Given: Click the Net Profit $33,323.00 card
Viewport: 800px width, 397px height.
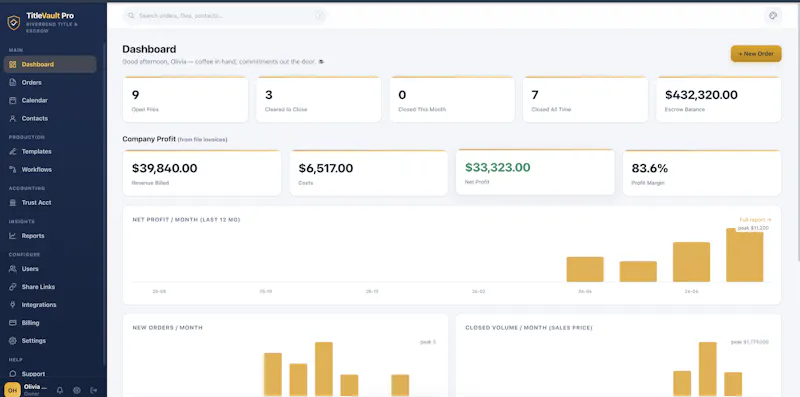Looking at the screenshot, I should point(535,172).
